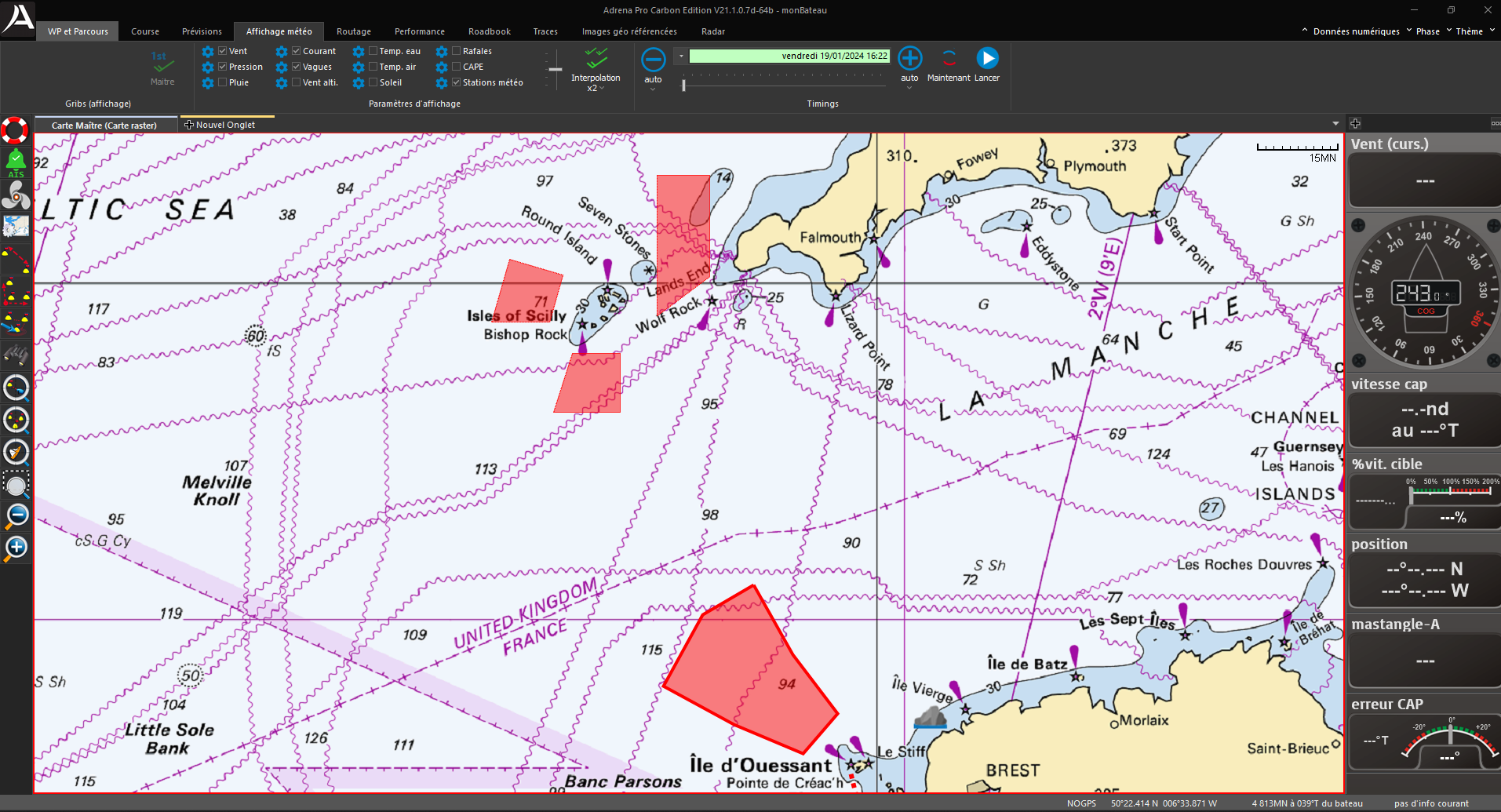The image size is (1501, 812).
Task: Enable the Pluie checkbox
Action: (x=223, y=82)
